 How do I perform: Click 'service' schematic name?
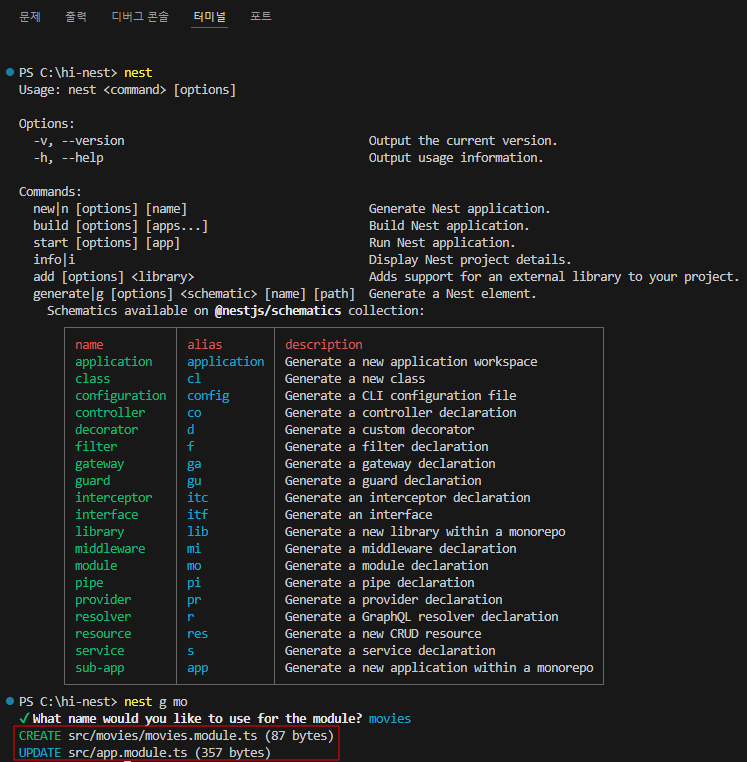tap(100, 651)
